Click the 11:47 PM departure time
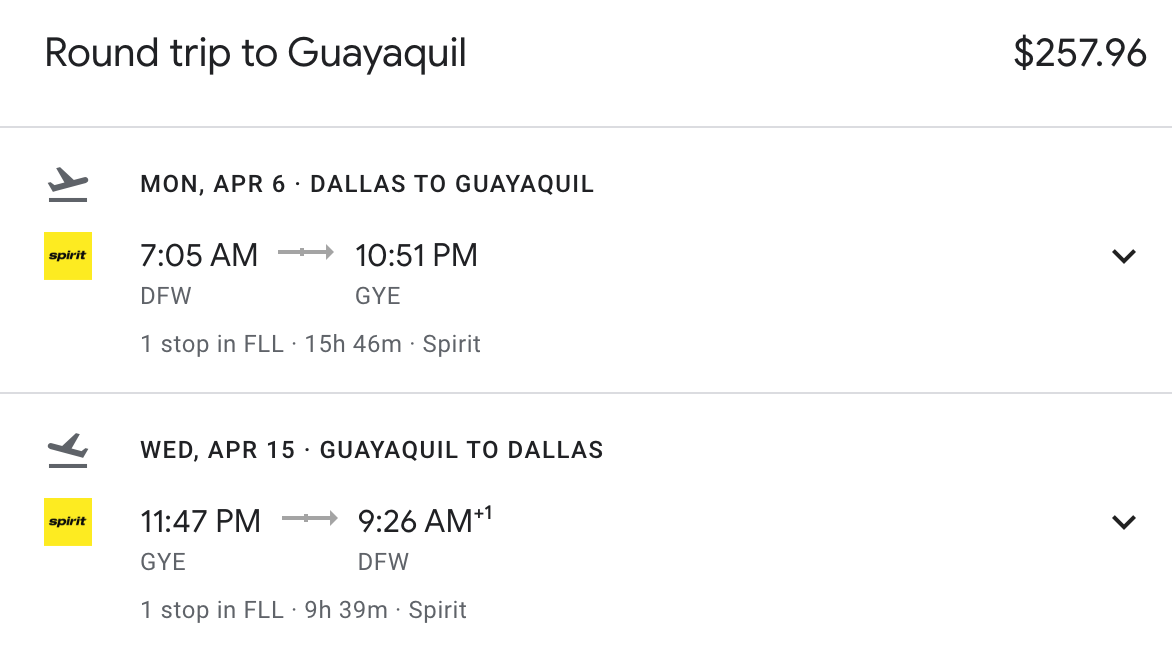Image resolution: width=1172 pixels, height=648 pixels. (x=201, y=521)
